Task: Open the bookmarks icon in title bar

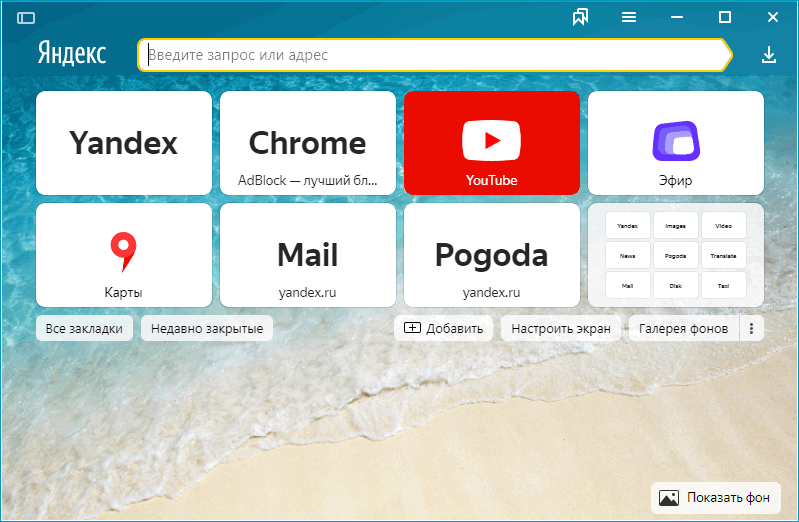Action: 580,17
